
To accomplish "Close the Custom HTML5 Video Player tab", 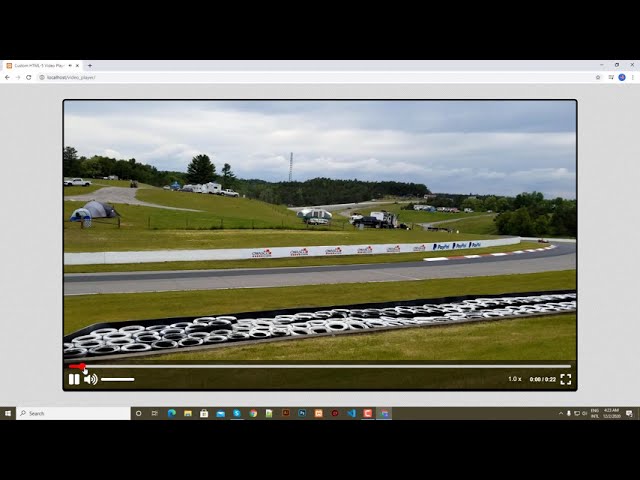I will [77, 65].
